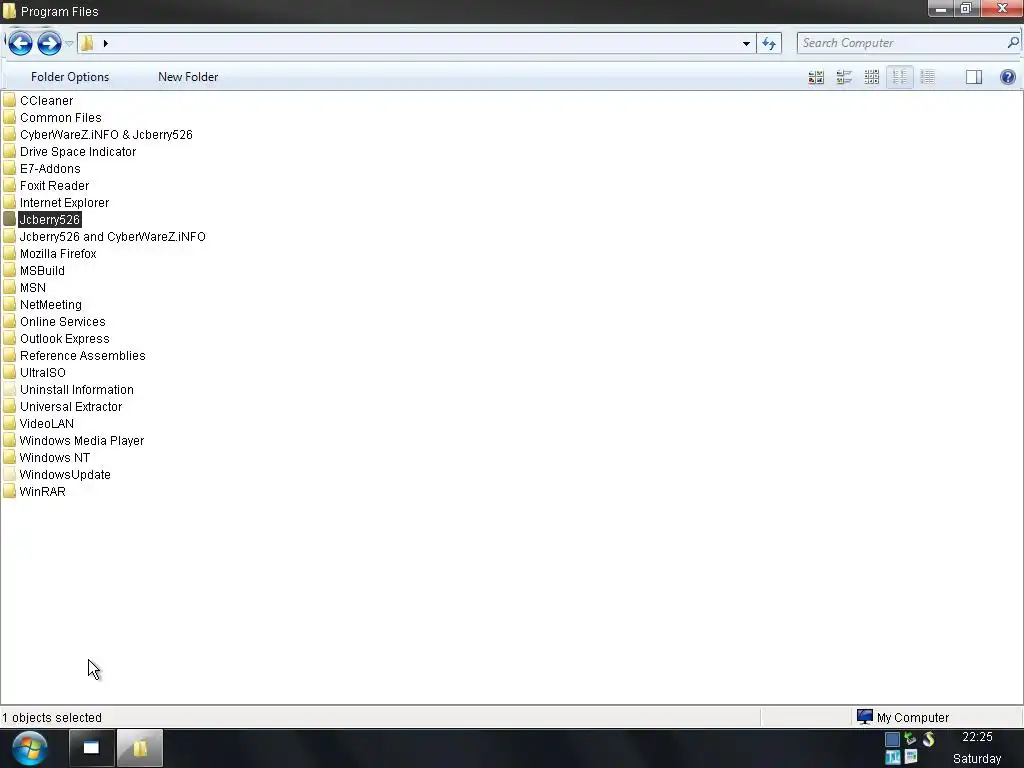Click the Refresh button next to address bar
Image resolution: width=1024 pixels, height=768 pixels.
tap(769, 44)
